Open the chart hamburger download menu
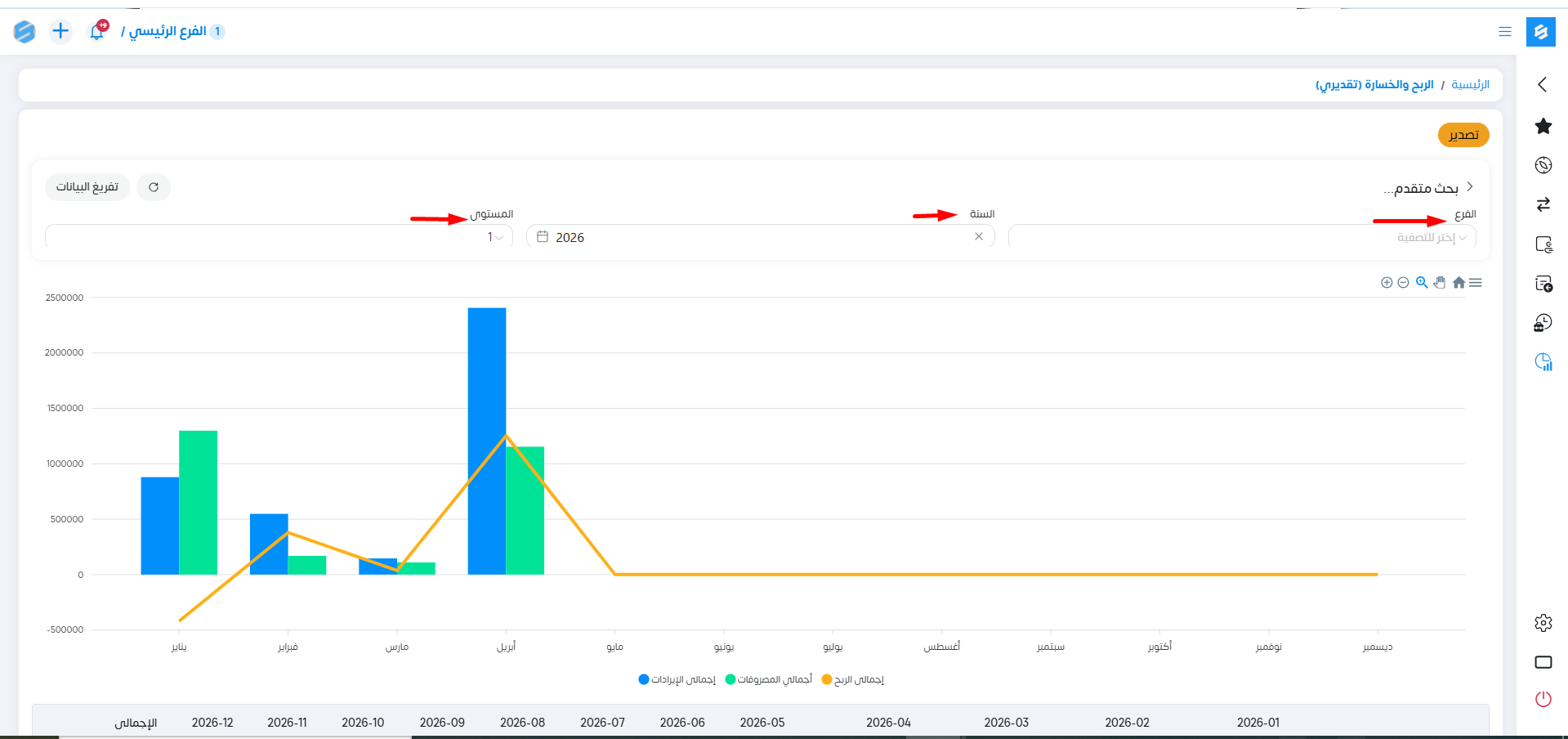This screenshot has height=739, width=1568. tap(1476, 283)
